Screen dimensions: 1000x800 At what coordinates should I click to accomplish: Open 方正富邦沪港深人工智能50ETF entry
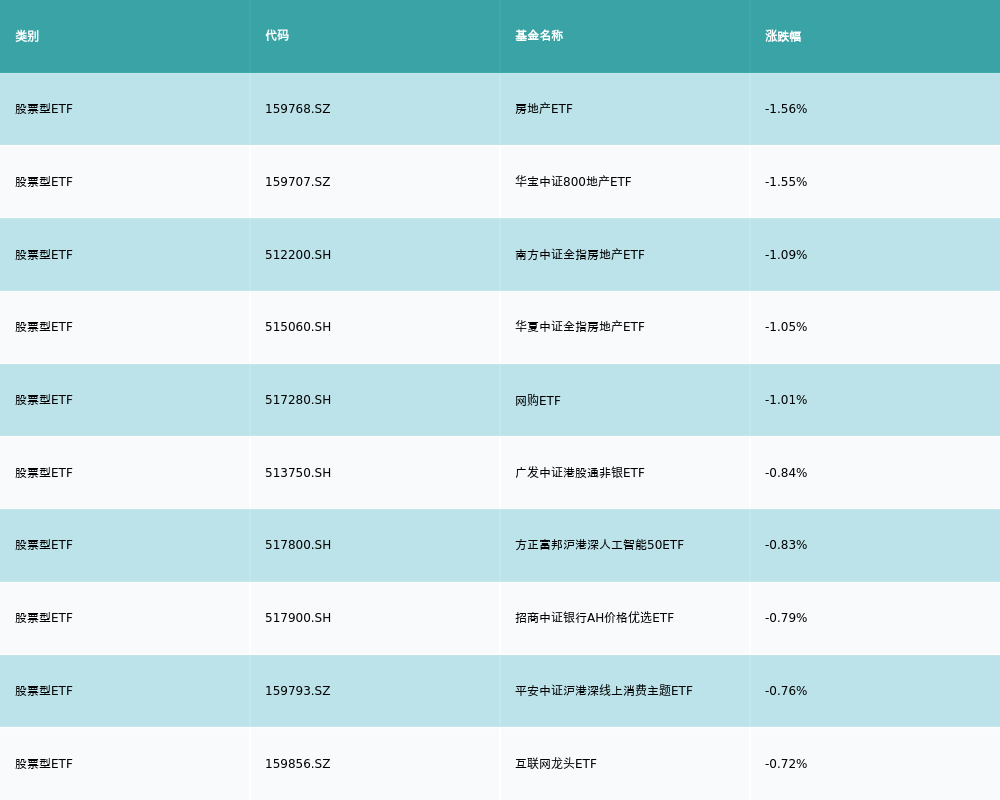pyautogui.click(x=599, y=545)
